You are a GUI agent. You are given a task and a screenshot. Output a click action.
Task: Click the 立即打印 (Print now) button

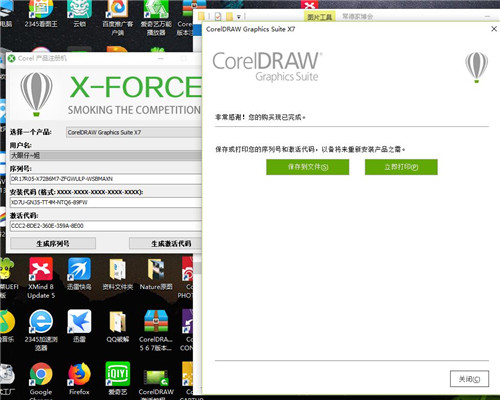[401, 167]
